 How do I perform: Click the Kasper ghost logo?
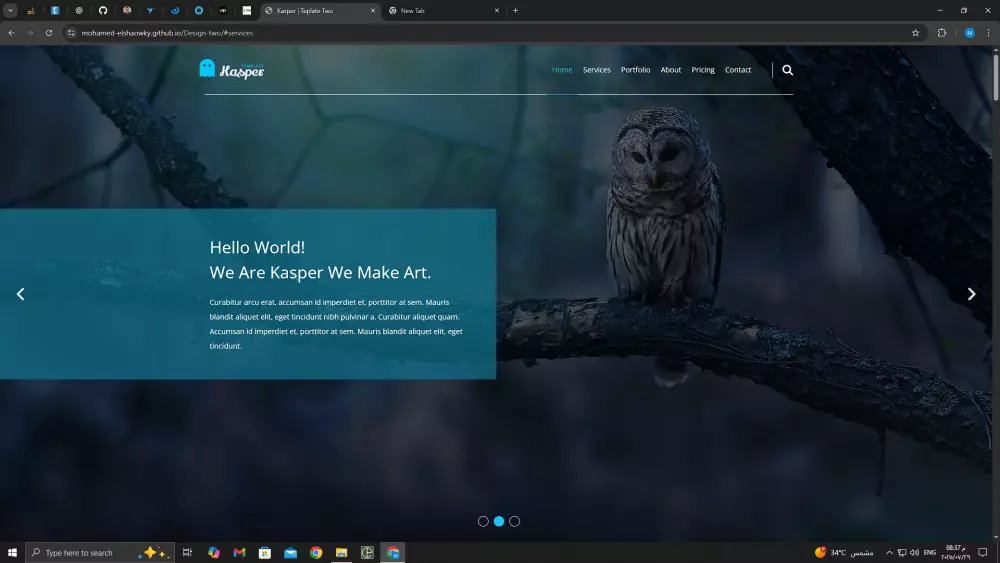232,69
